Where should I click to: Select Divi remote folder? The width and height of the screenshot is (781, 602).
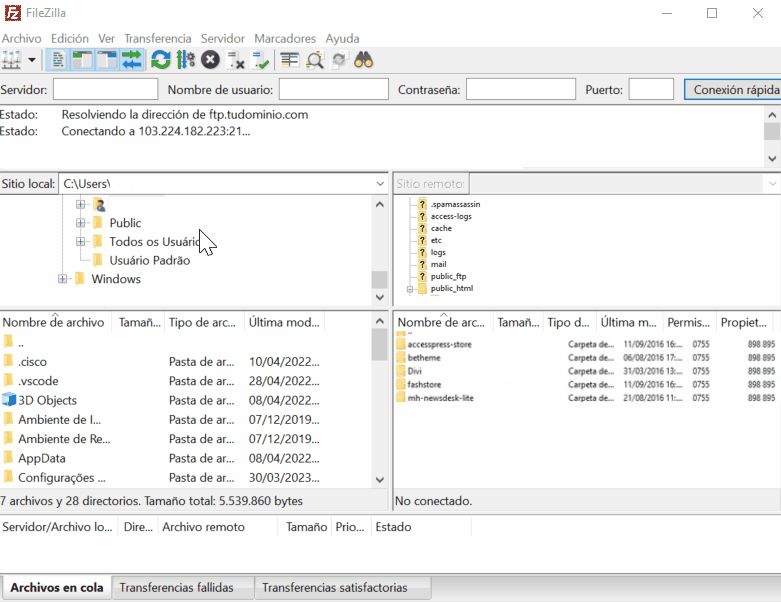point(414,371)
